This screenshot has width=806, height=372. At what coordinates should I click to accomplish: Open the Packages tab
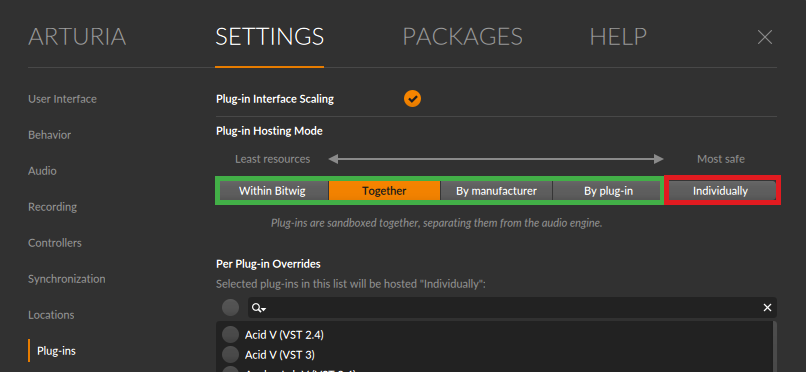pyautogui.click(x=462, y=37)
